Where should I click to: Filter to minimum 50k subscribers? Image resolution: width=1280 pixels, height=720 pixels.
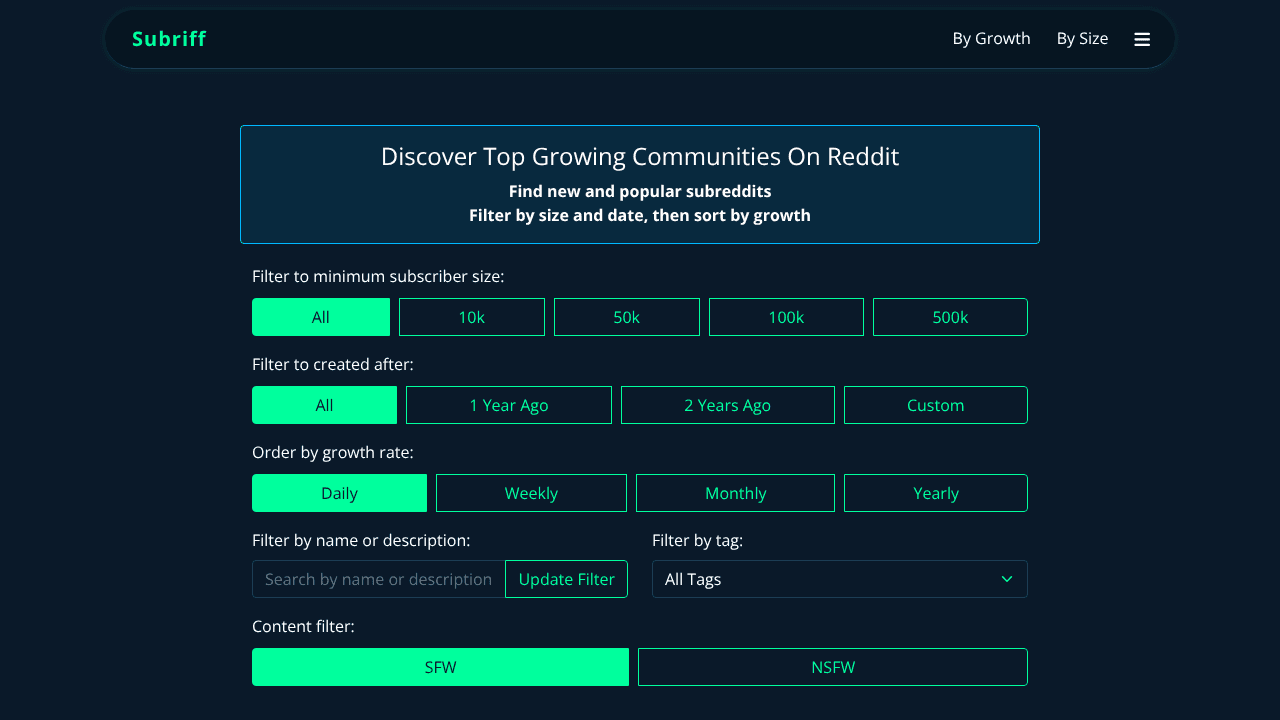627,317
